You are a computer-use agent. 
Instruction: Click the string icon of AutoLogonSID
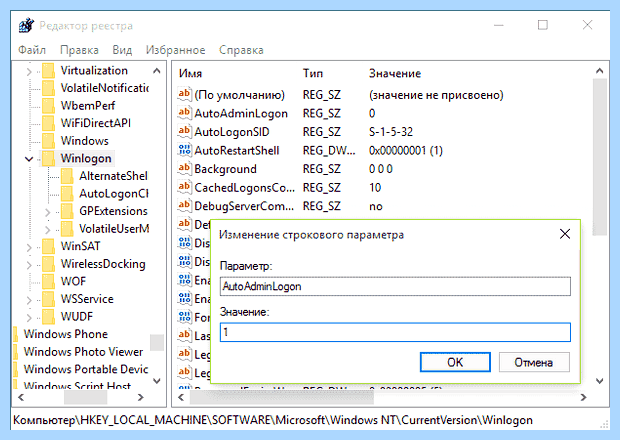[184, 131]
